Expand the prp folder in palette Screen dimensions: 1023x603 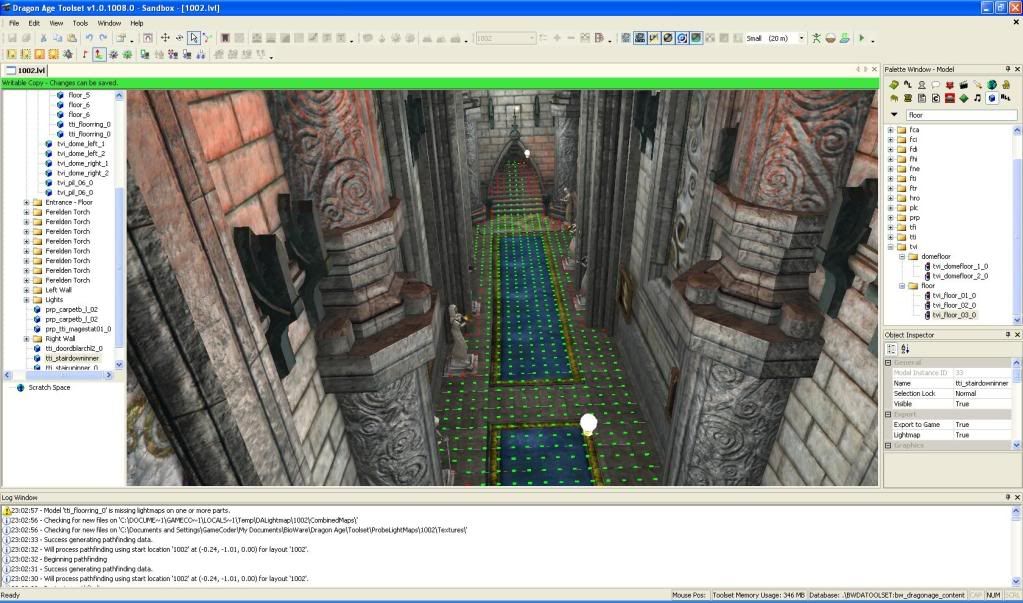890,217
